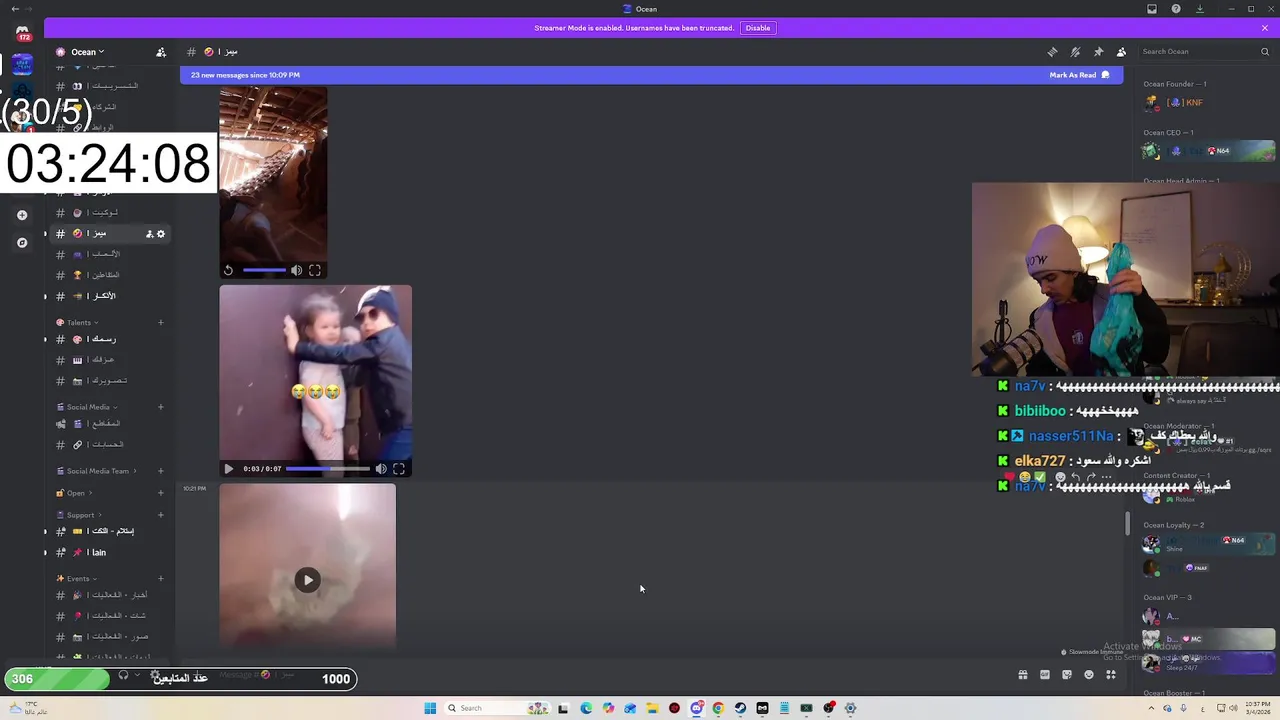Open File Explorer from taskbar
This screenshot has width=1280, height=720.
point(652,708)
